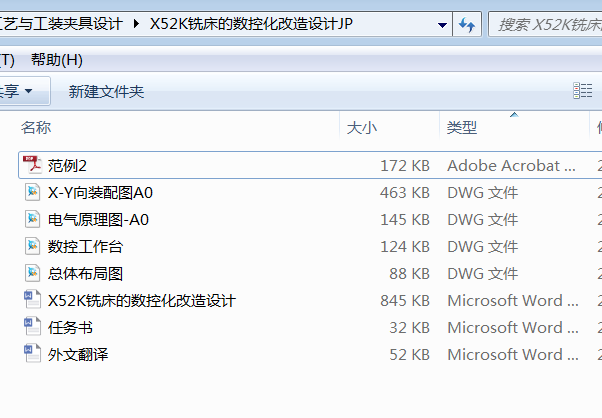Click the X52K铣床的数控化改造设计JP breadcrumb
Image resolution: width=602 pixels, height=418 pixels.
point(251,24)
